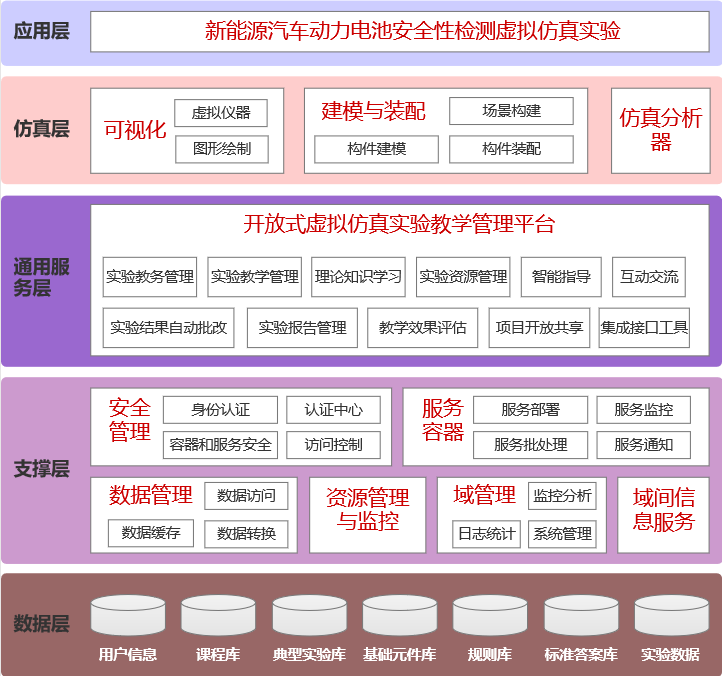This screenshot has height=676, width=722.
Task: Click the 标准答案库 database cylinder
Action: (x=581, y=616)
